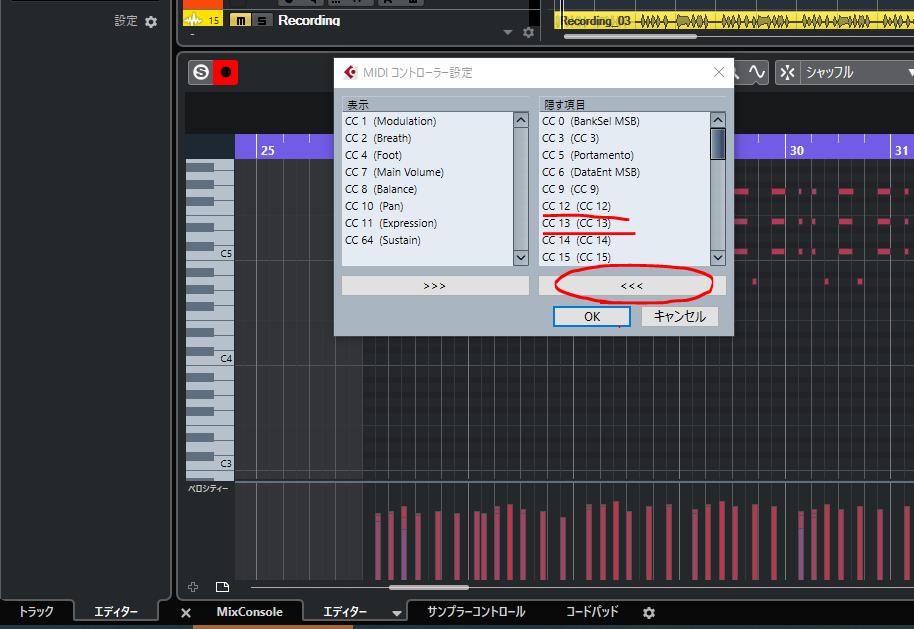Click the C3 piano key
The image size is (914, 629).
[x=224, y=464]
